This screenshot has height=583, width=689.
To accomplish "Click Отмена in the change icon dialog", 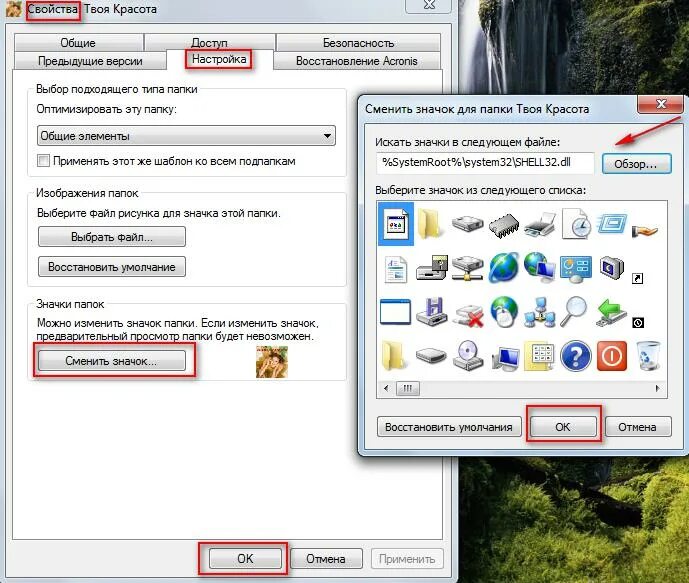I will 638,427.
